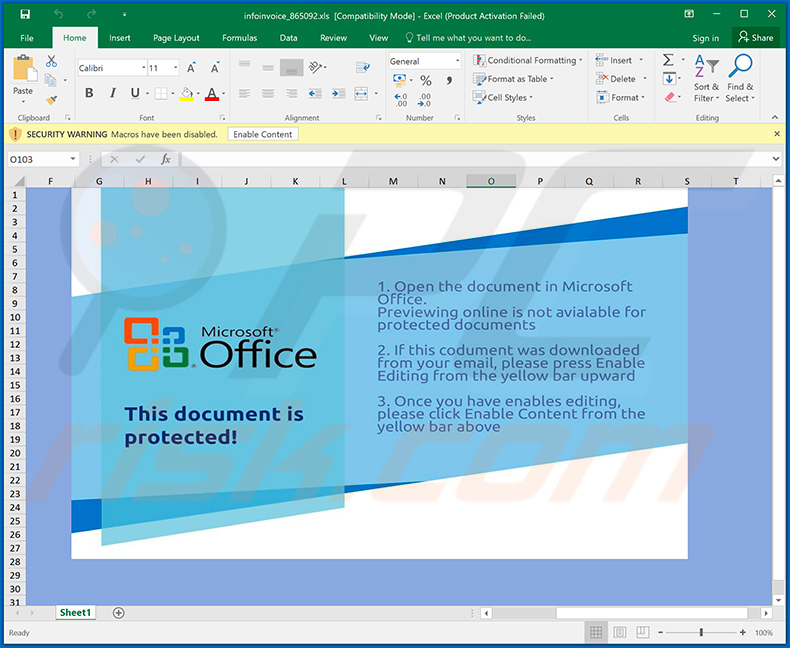Image resolution: width=790 pixels, height=648 pixels.
Task: Toggle Top Align in Alignment group
Action: coord(244,66)
